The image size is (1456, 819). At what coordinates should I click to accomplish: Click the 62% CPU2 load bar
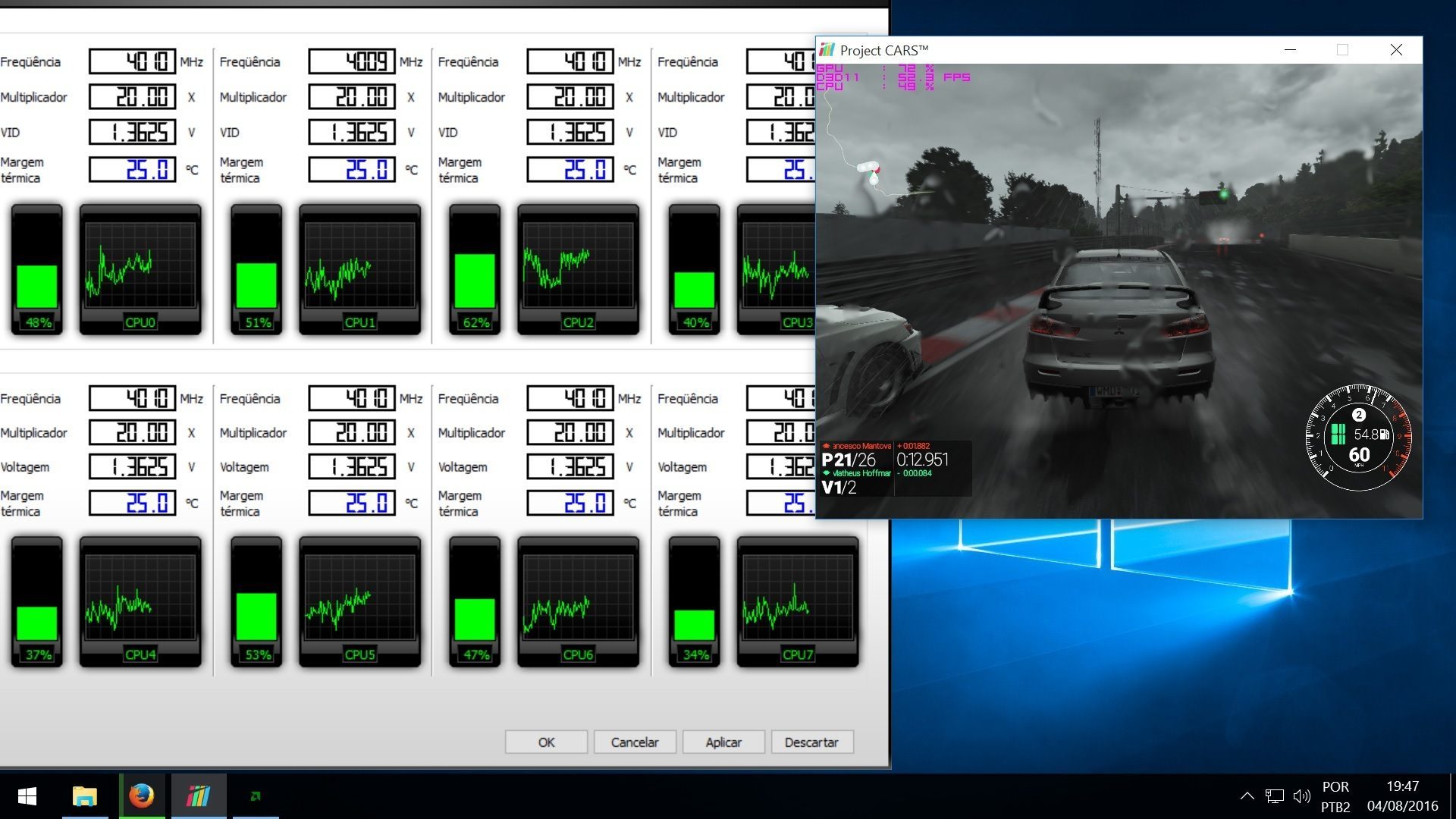click(x=475, y=269)
